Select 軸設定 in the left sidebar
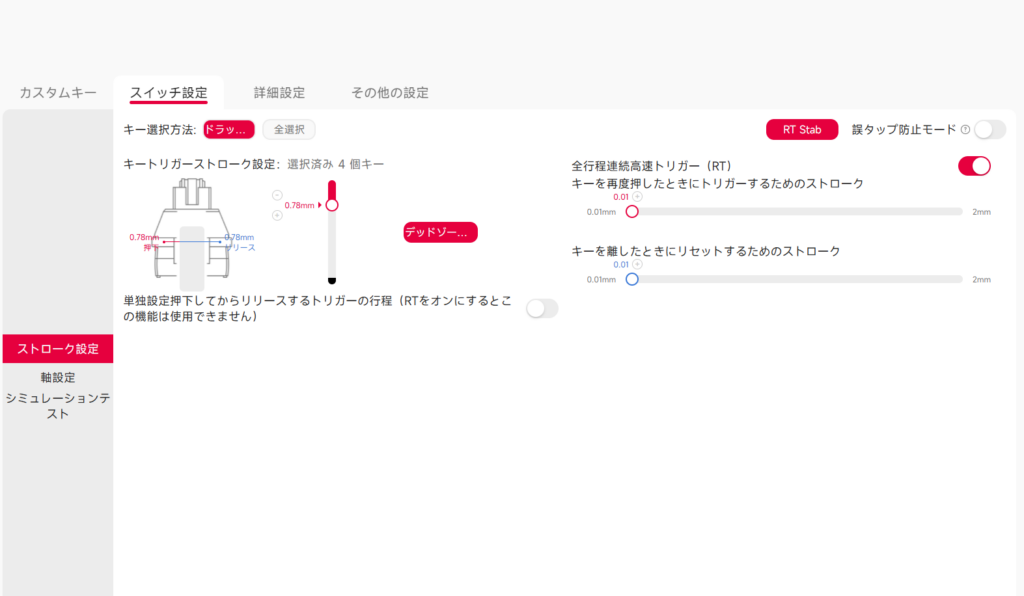Screen dimensions: 1024x596 58,378
